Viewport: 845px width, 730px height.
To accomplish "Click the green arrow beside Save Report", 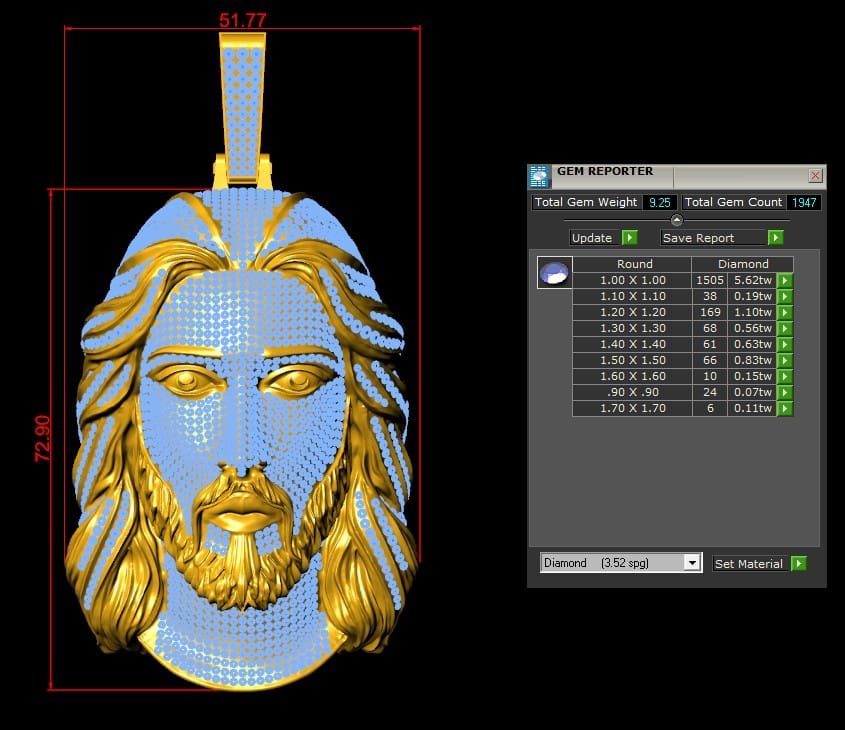I will tap(775, 238).
